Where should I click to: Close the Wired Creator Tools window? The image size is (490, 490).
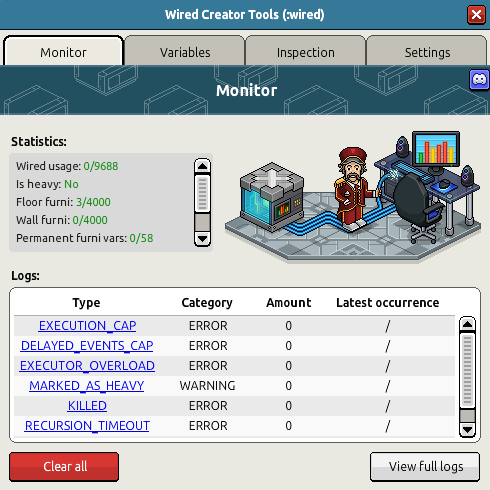click(x=476, y=15)
